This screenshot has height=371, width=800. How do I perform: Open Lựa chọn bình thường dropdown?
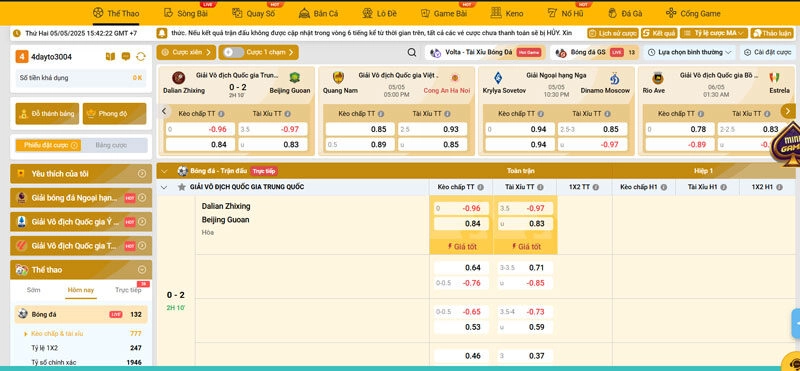click(x=690, y=52)
